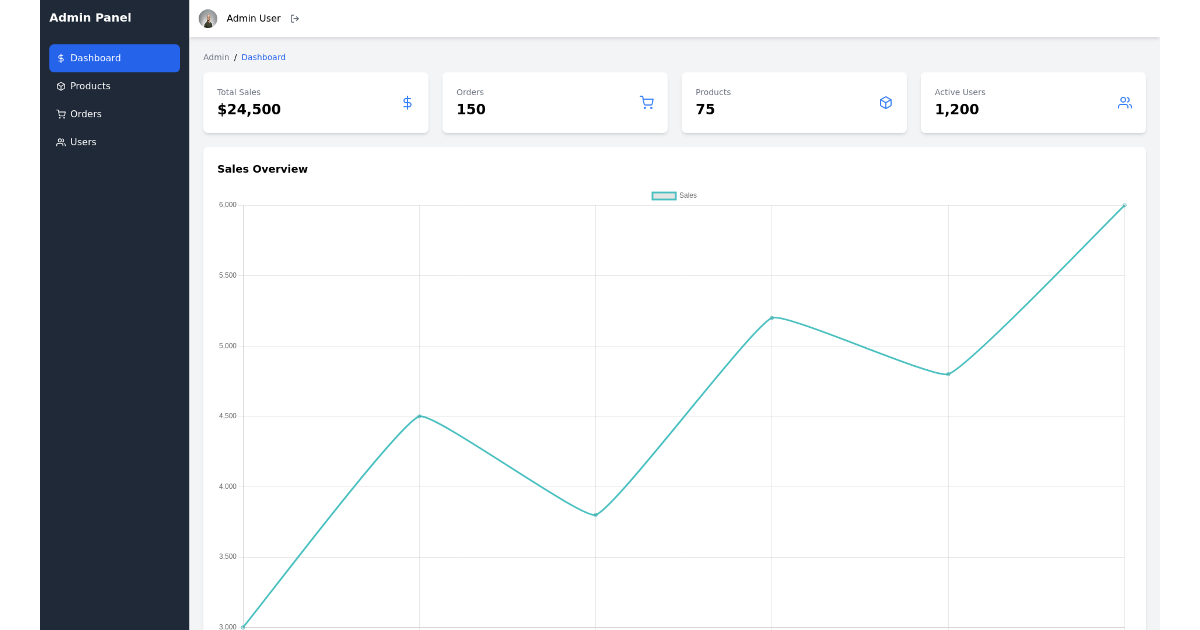Select the dollar icon beside Dashboard in sidebar
Viewport: 1200px width, 630px height.
click(x=61, y=58)
